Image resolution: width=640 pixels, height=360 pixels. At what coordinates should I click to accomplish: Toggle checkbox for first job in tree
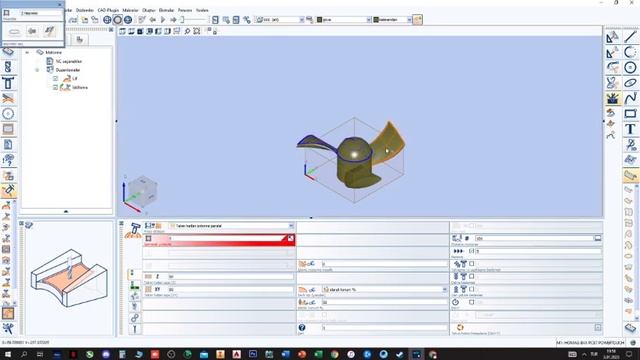(56, 78)
